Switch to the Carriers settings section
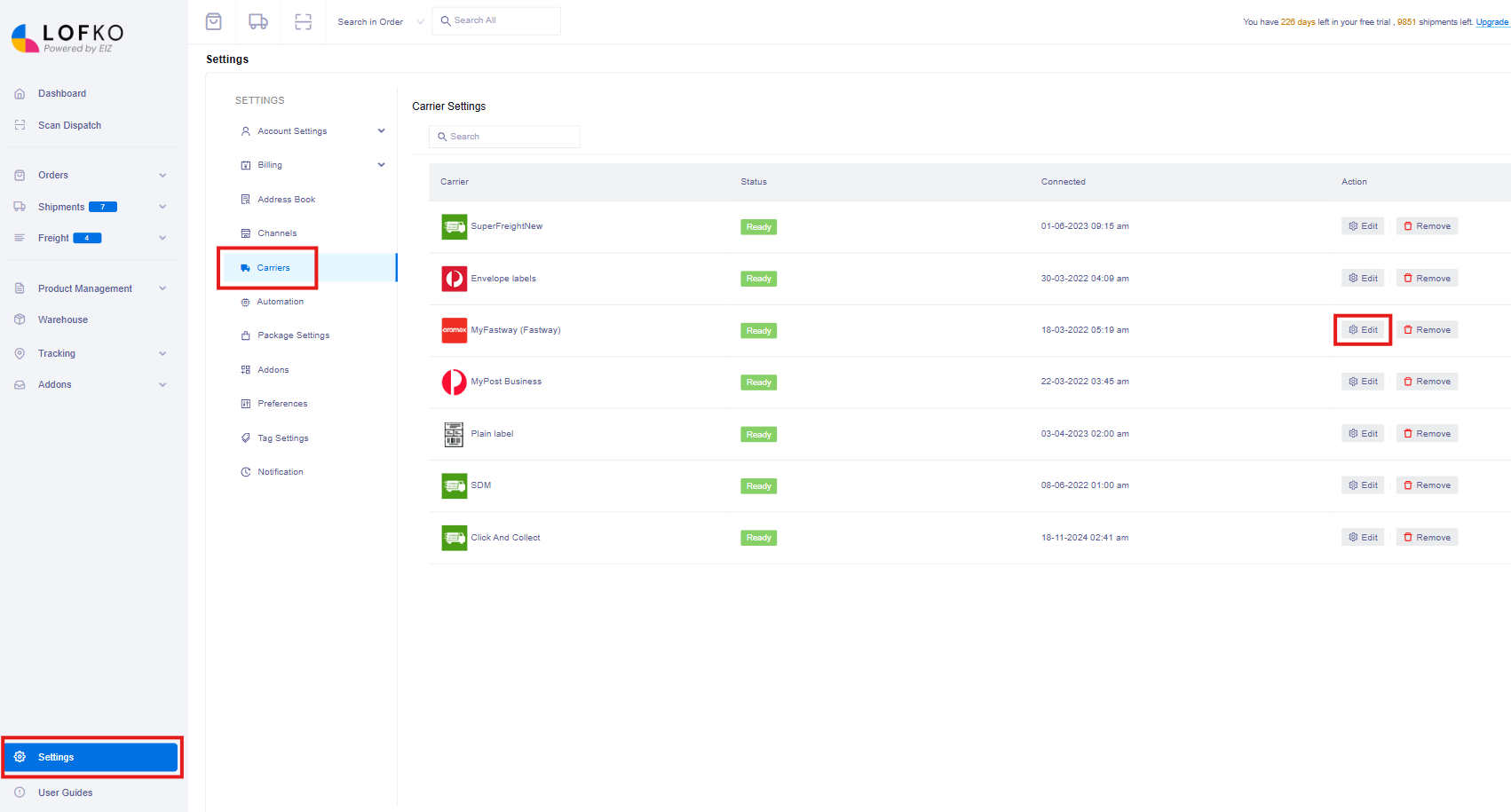1511x812 pixels. coord(273,267)
